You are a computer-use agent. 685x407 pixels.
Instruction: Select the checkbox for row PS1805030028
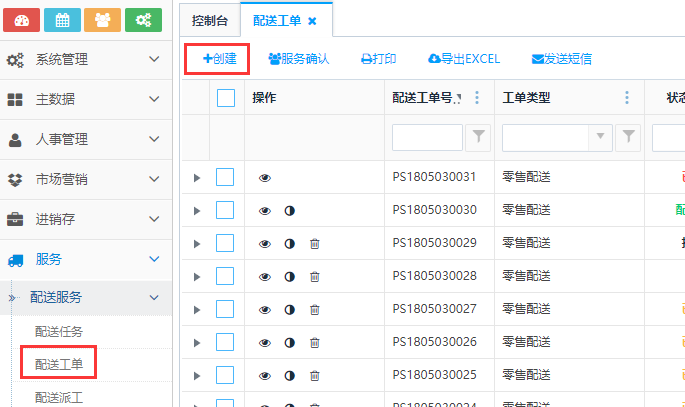pyautogui.click(x=226, y=276)
